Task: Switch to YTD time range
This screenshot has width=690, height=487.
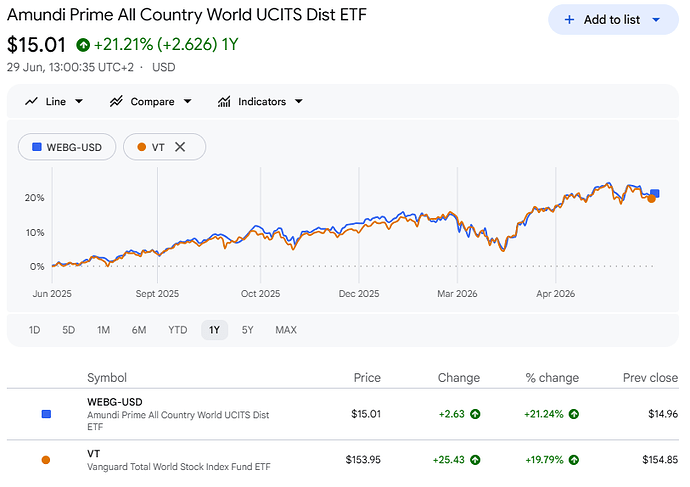Action: click(178, 330)
